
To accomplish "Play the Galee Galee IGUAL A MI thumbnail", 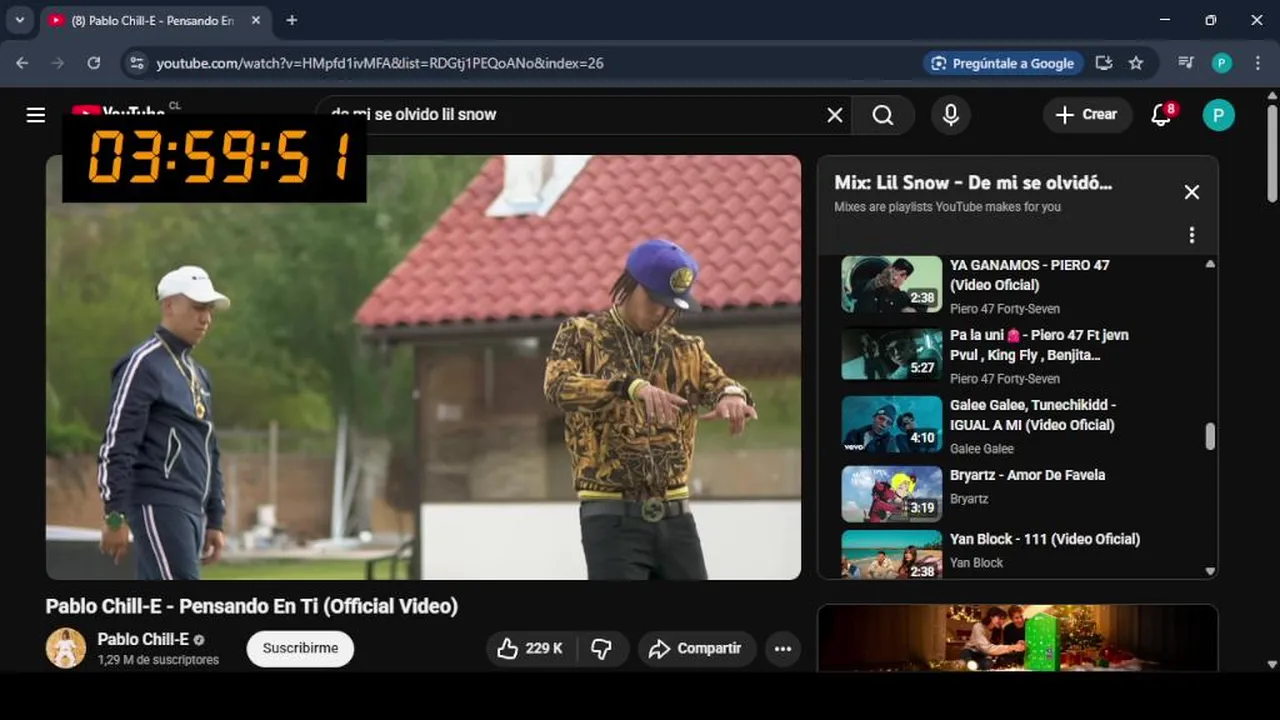I will click(x=892, y=424).
